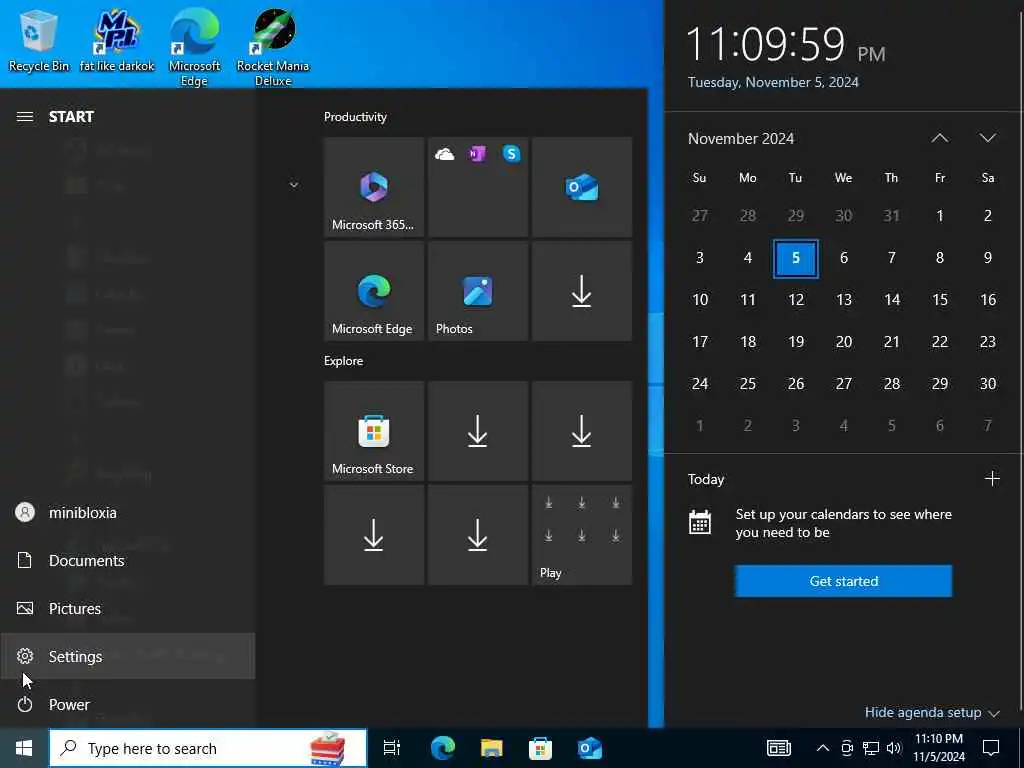Open Microsoft Store from the taskbar
Image resolution: width=1024 pixels, height=768 pixels.
pyautogui.click(x=540, y=748)
